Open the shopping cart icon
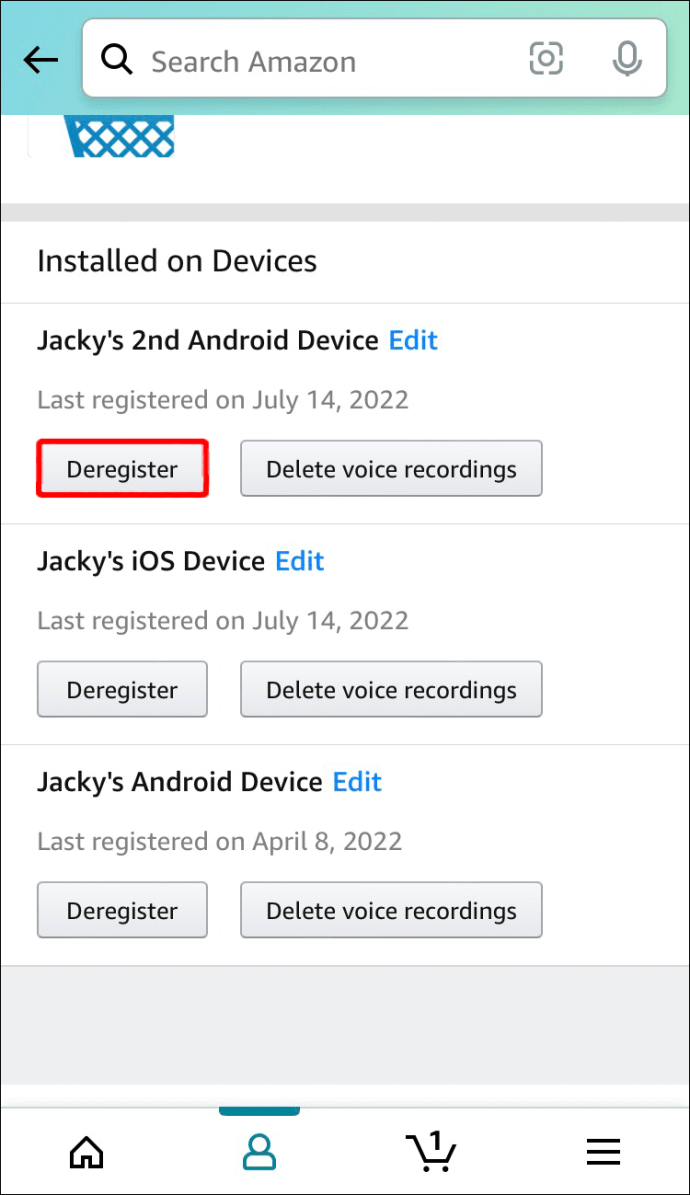 click(430, 1152)
